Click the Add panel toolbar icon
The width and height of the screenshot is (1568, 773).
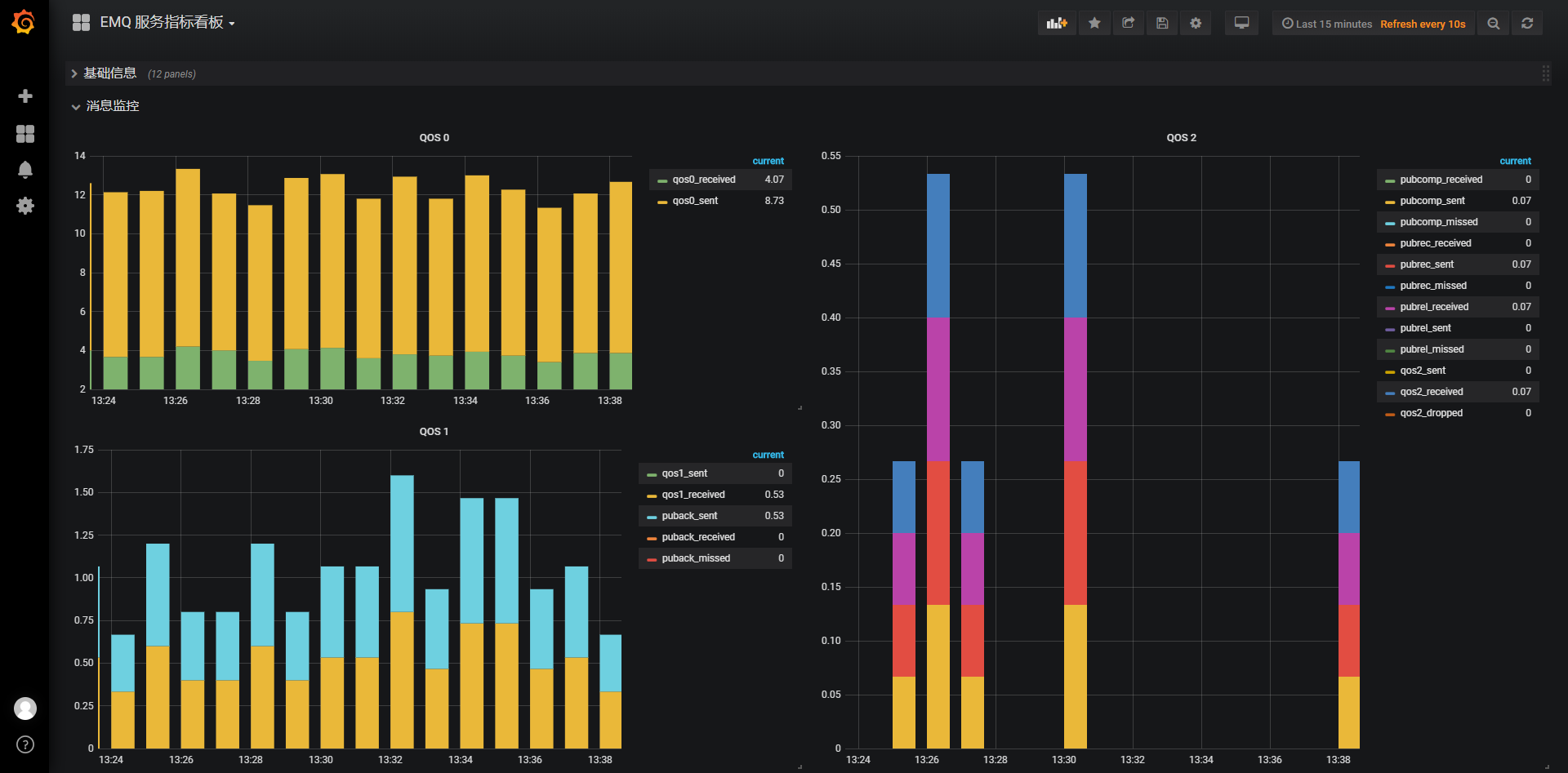(1057, 23)
